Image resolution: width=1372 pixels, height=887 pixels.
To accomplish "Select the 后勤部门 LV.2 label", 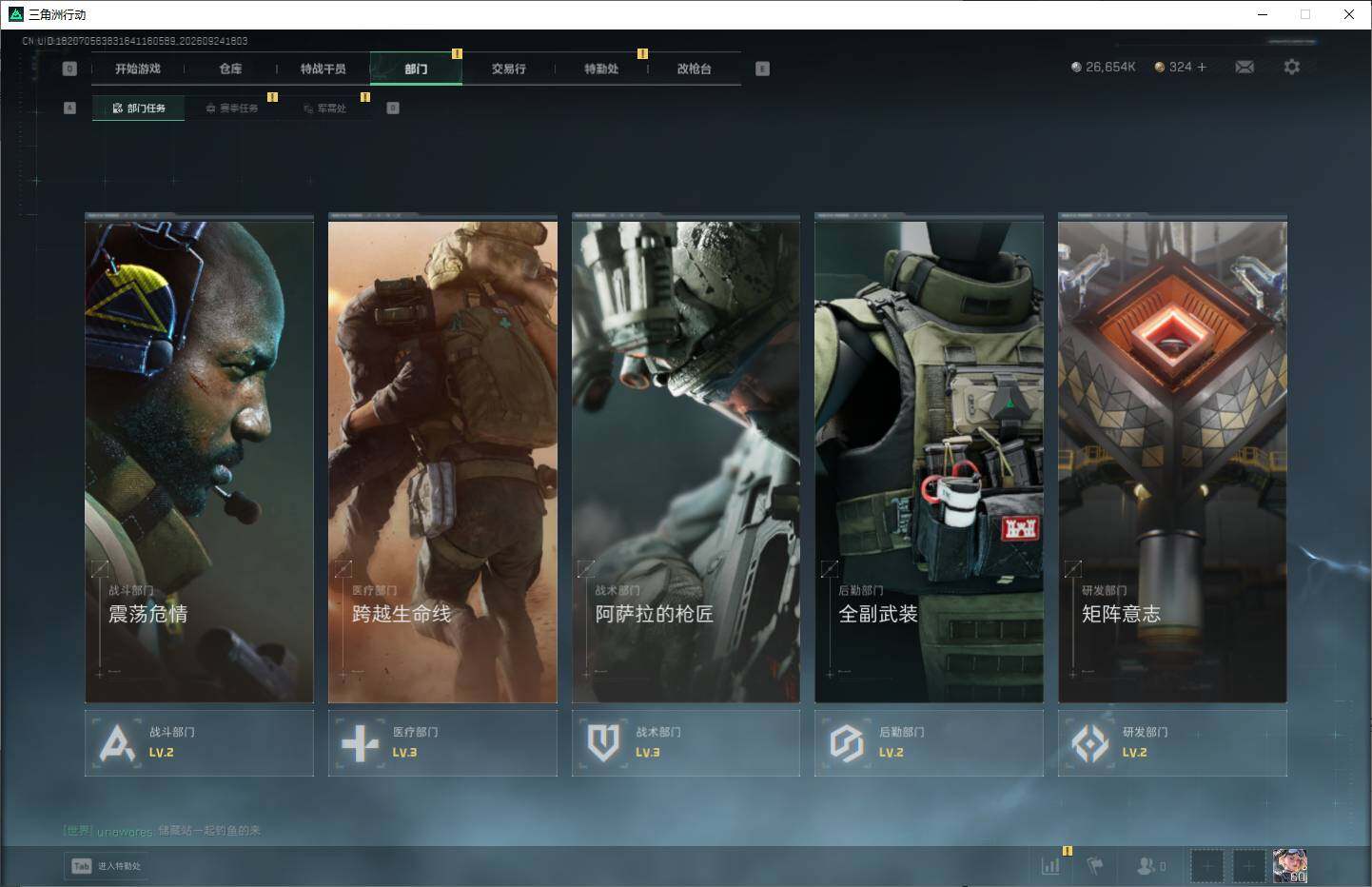I will [902, 742].
